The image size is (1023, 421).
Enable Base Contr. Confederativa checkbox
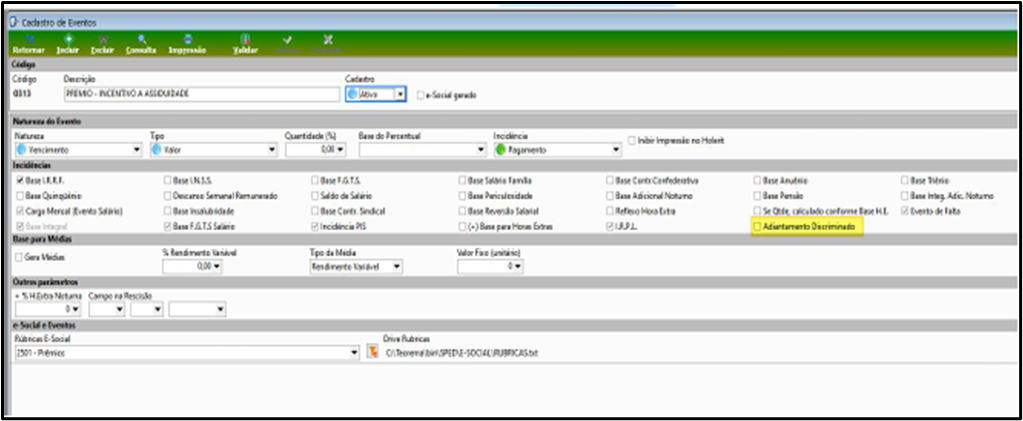[610, 180]
